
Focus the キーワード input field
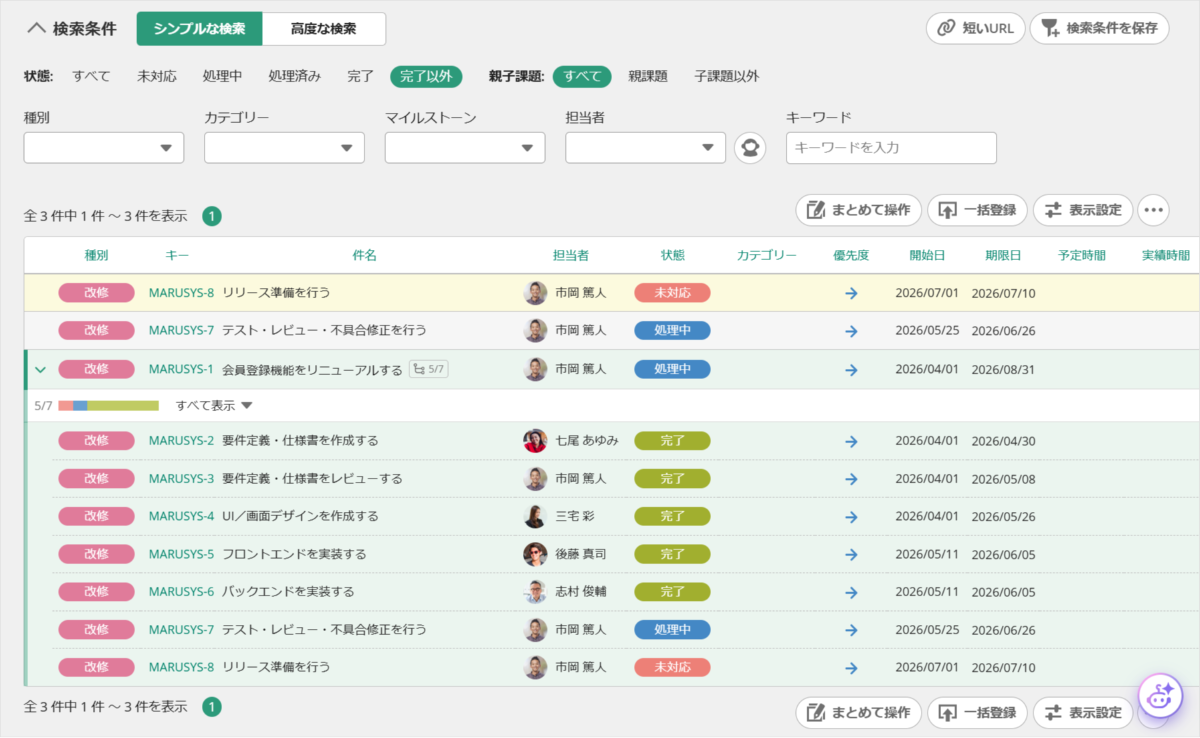(892, 148)
